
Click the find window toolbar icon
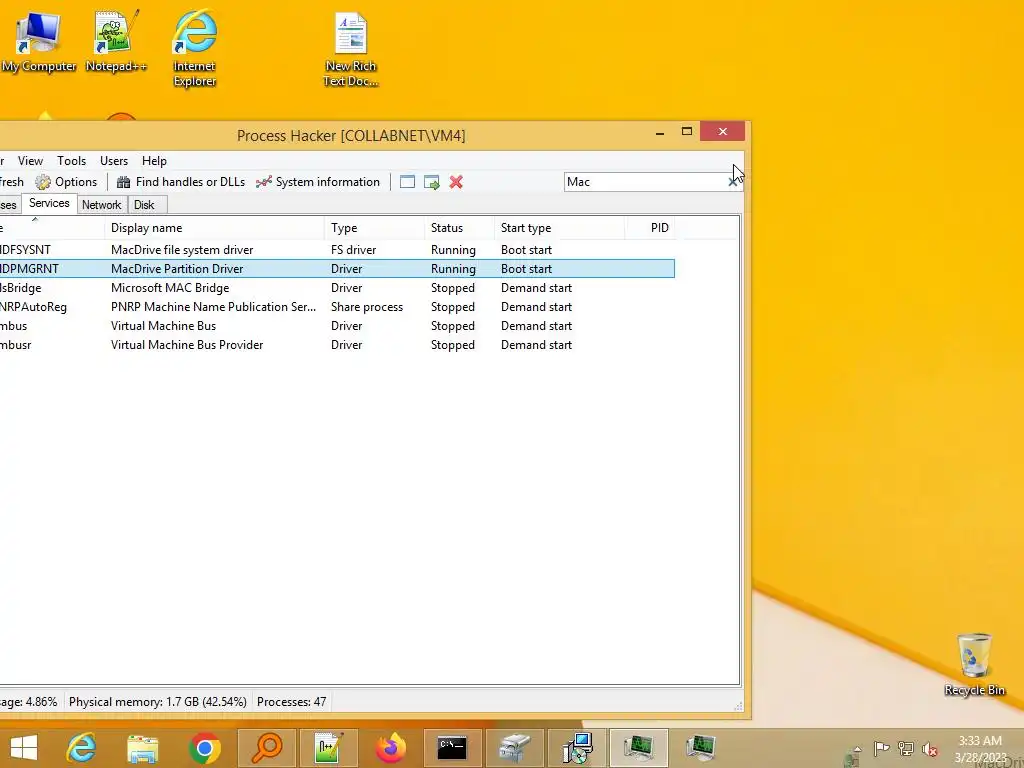[x=407, y=182]
